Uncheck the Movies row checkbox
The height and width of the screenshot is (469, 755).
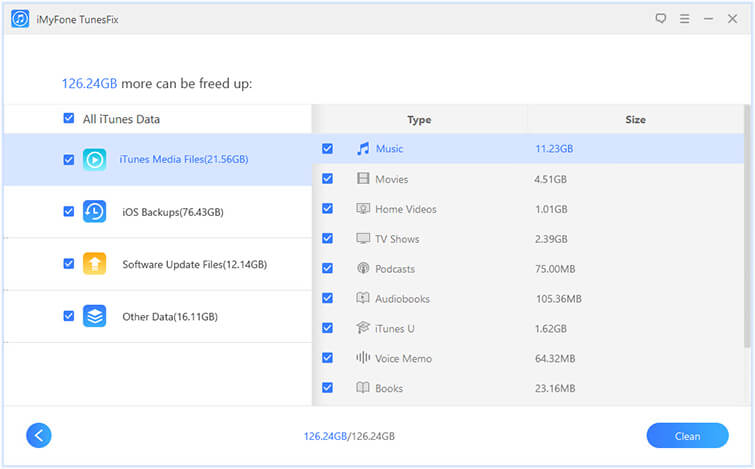(x=327, y=179)
